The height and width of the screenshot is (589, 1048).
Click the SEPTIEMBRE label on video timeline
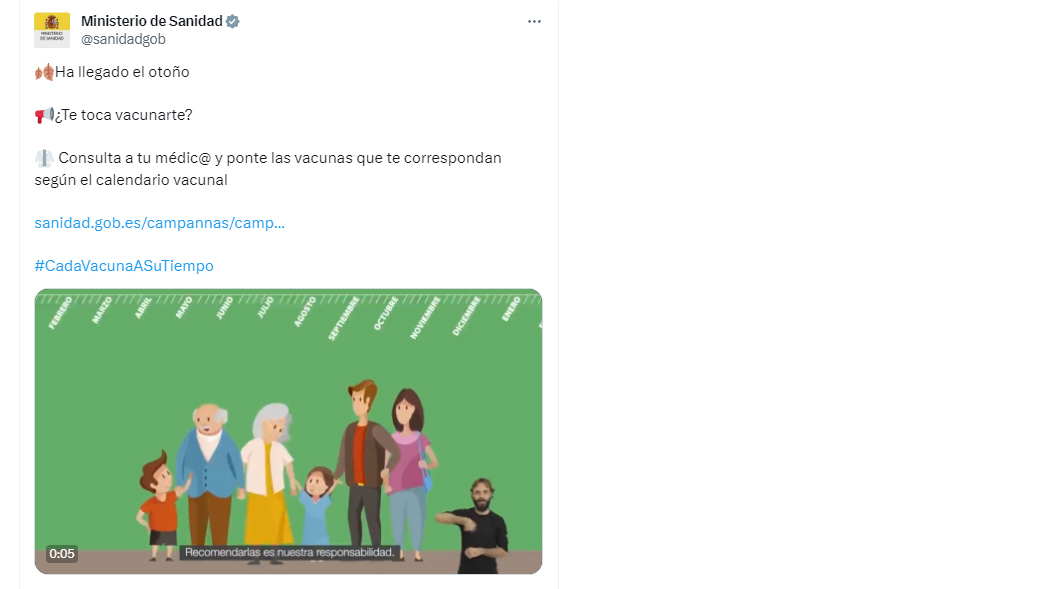click(x=344, y=318)
